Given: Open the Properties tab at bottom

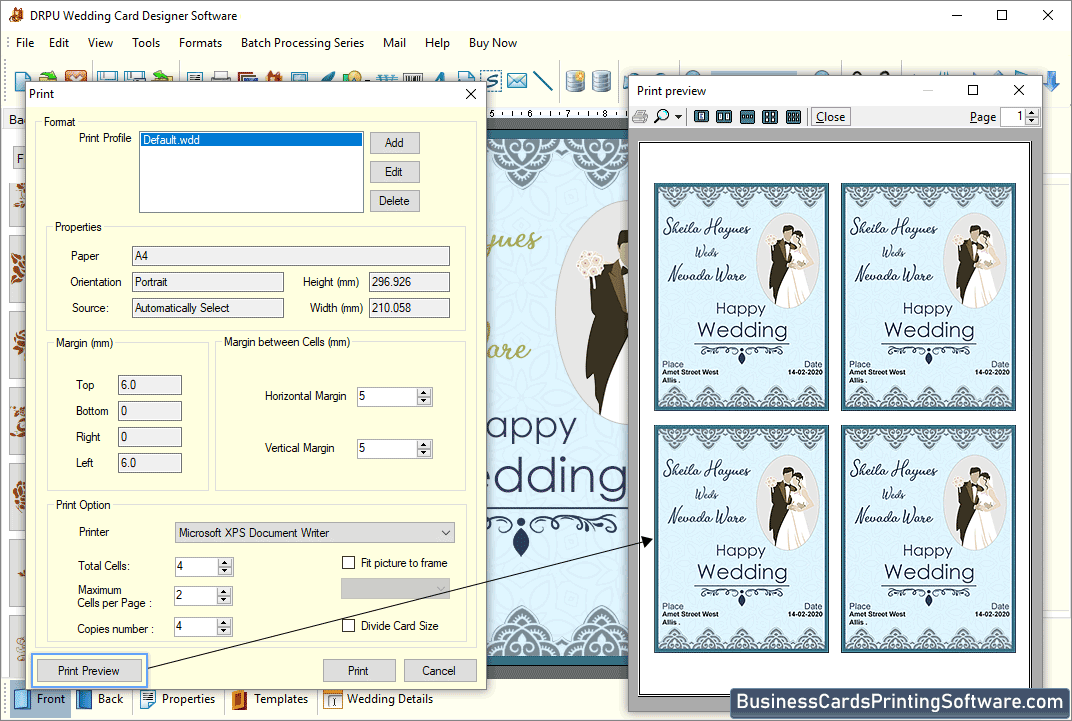Looking at the screenshot, I should click(178, 699).
